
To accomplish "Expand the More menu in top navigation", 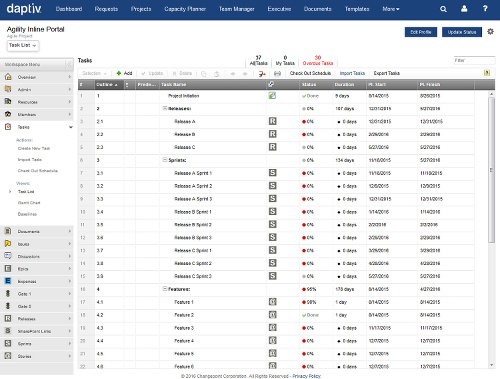I will [x=391, y=9].
